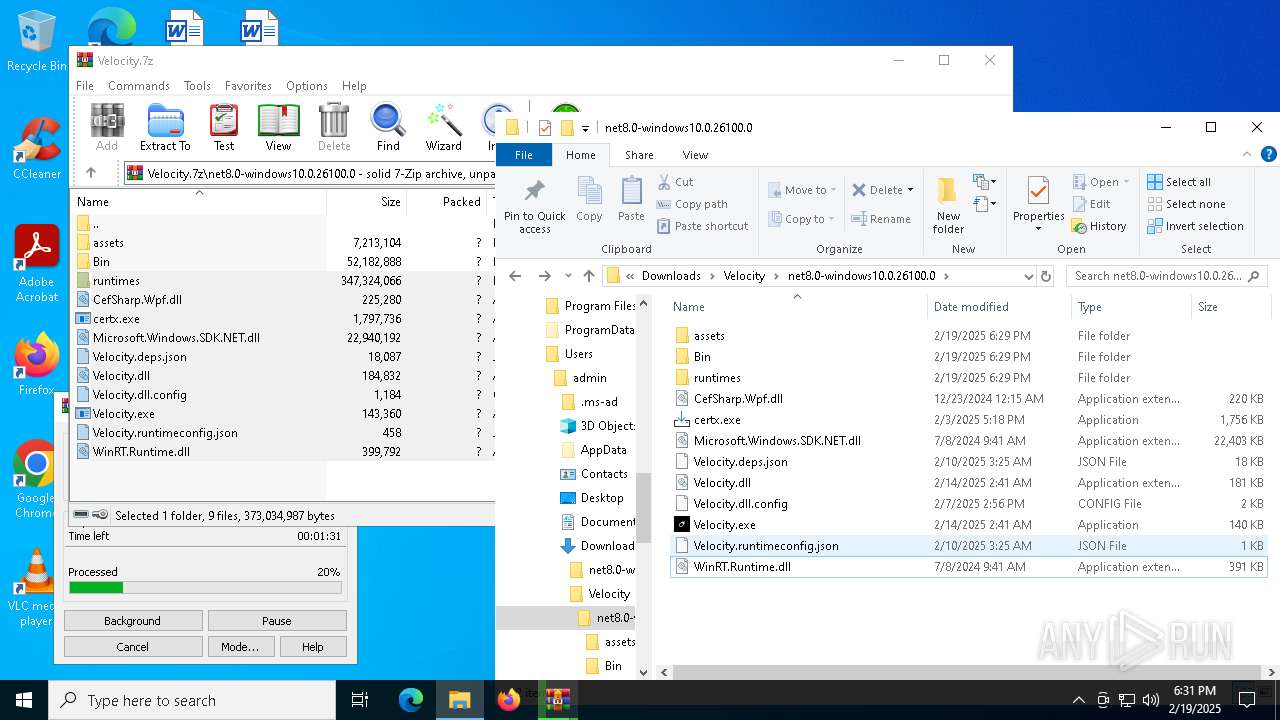Collapse the Explorer ribbon chevron
This screenshot has width=1280, height=720.
pyautogui.click(x=1247, y=155)
